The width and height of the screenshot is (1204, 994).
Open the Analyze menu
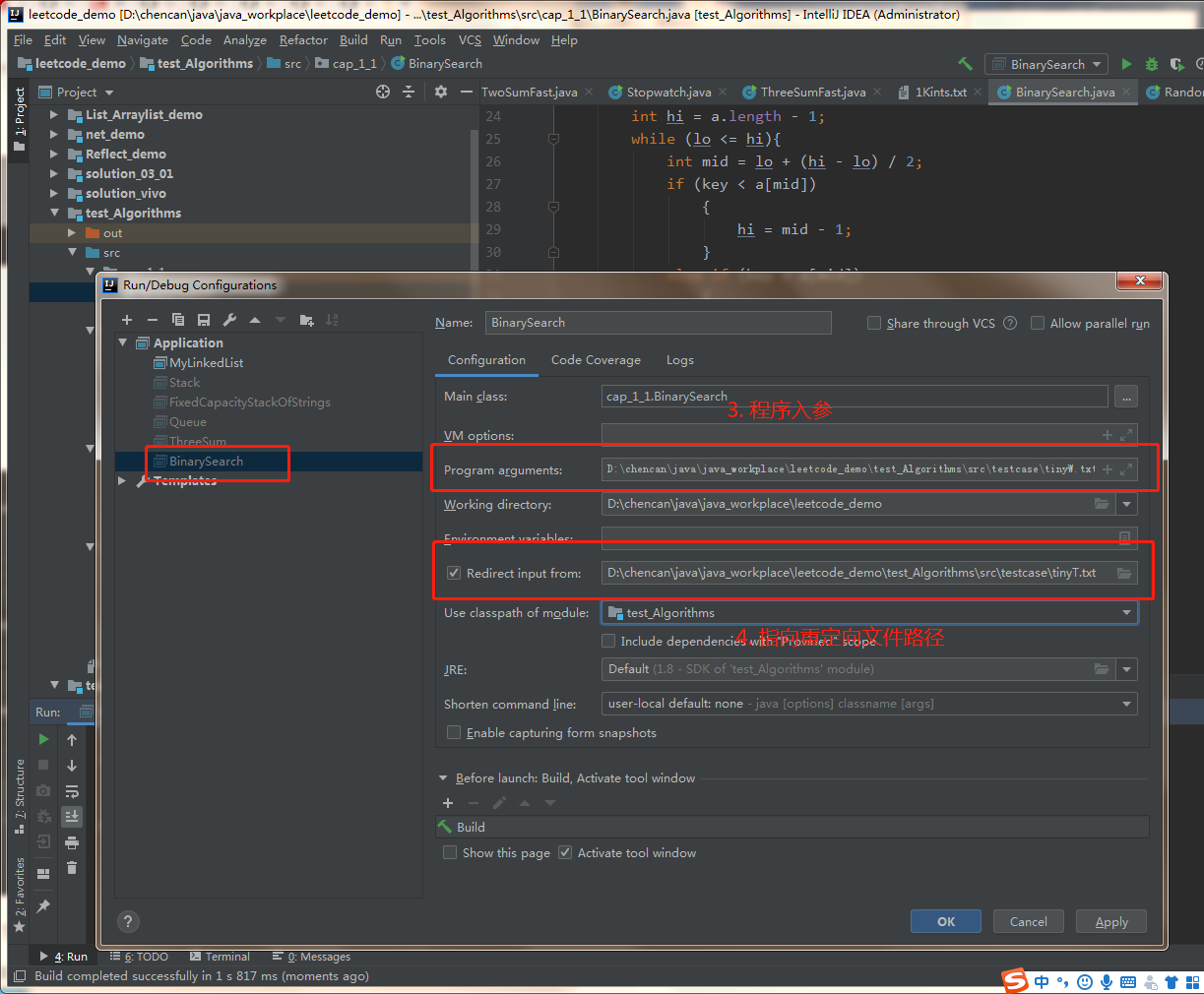[245, 40]
